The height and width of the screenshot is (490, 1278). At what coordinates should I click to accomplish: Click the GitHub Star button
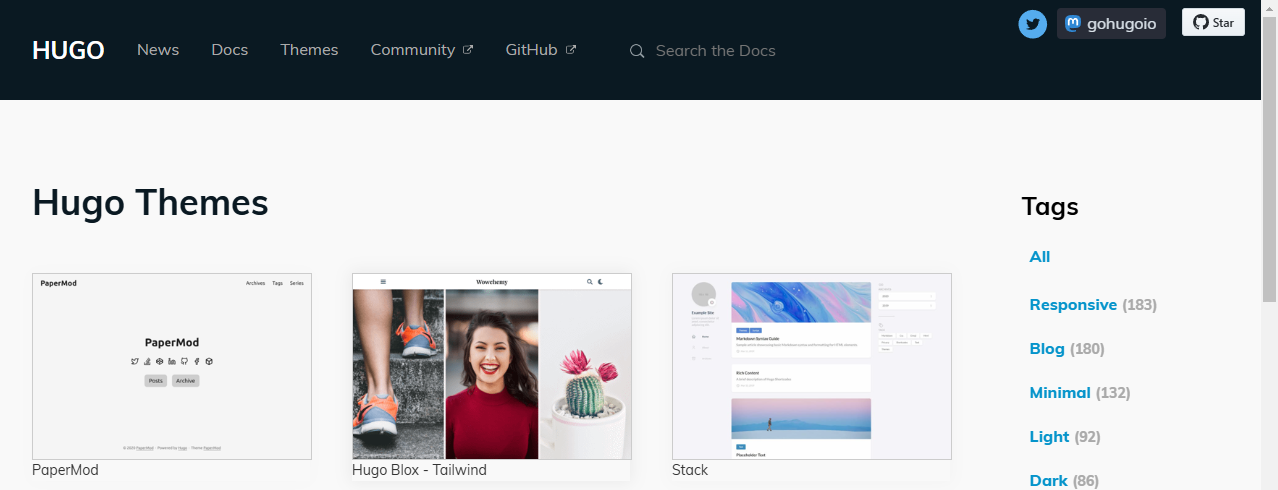tap(1213, 22)
